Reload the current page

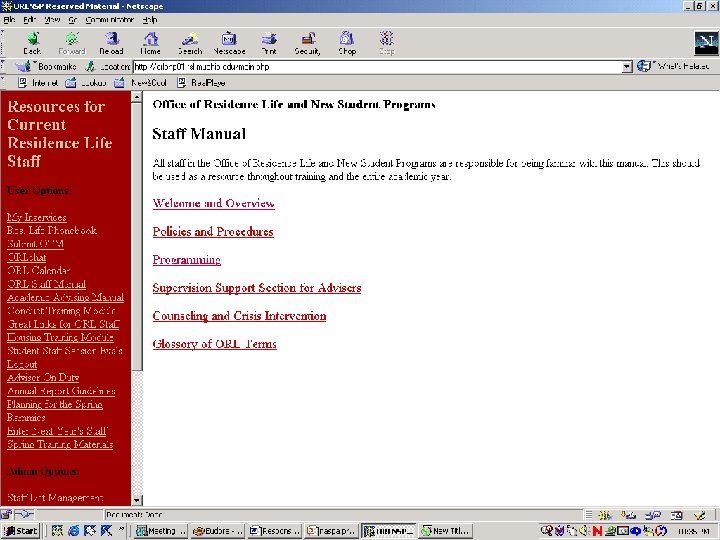pyautogui.click(x=111, y=44)
